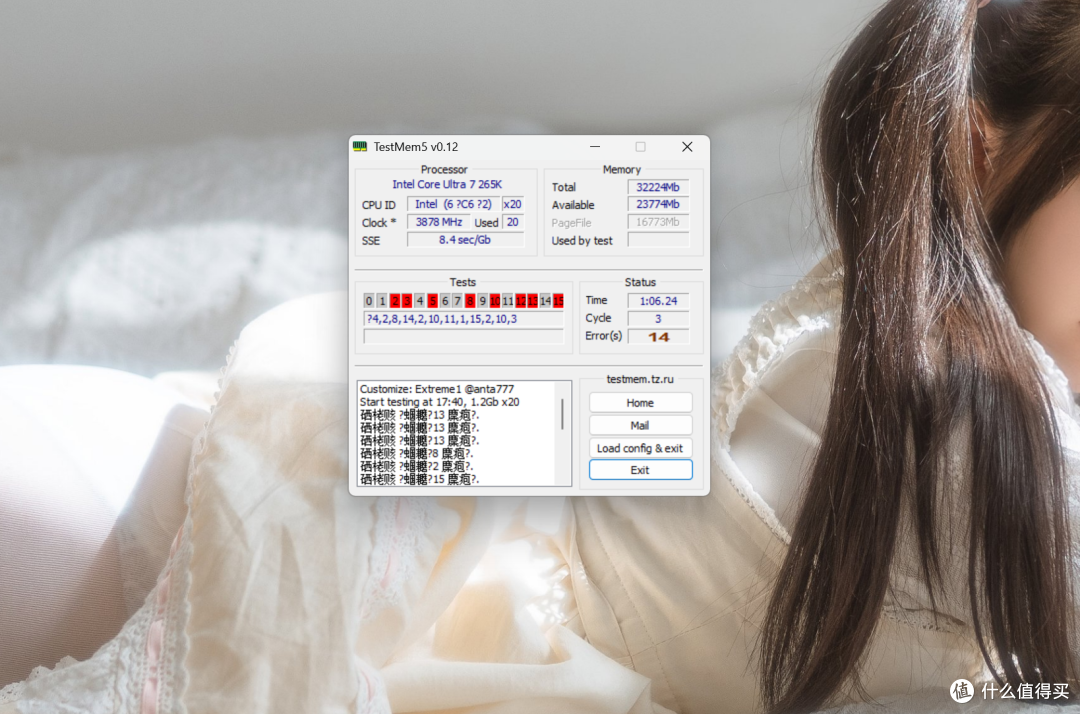Click the Used threads value 20

coord(512,222)
